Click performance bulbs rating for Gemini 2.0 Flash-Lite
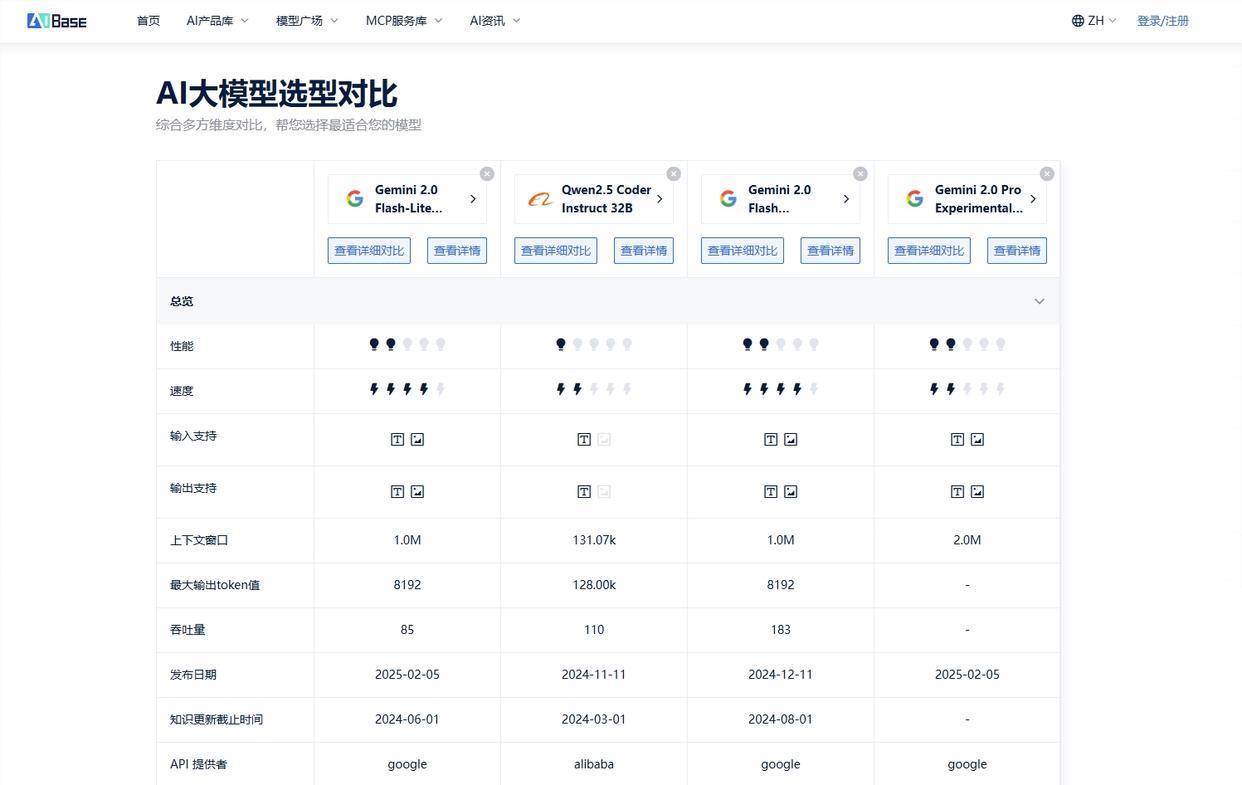 (407, 345)
